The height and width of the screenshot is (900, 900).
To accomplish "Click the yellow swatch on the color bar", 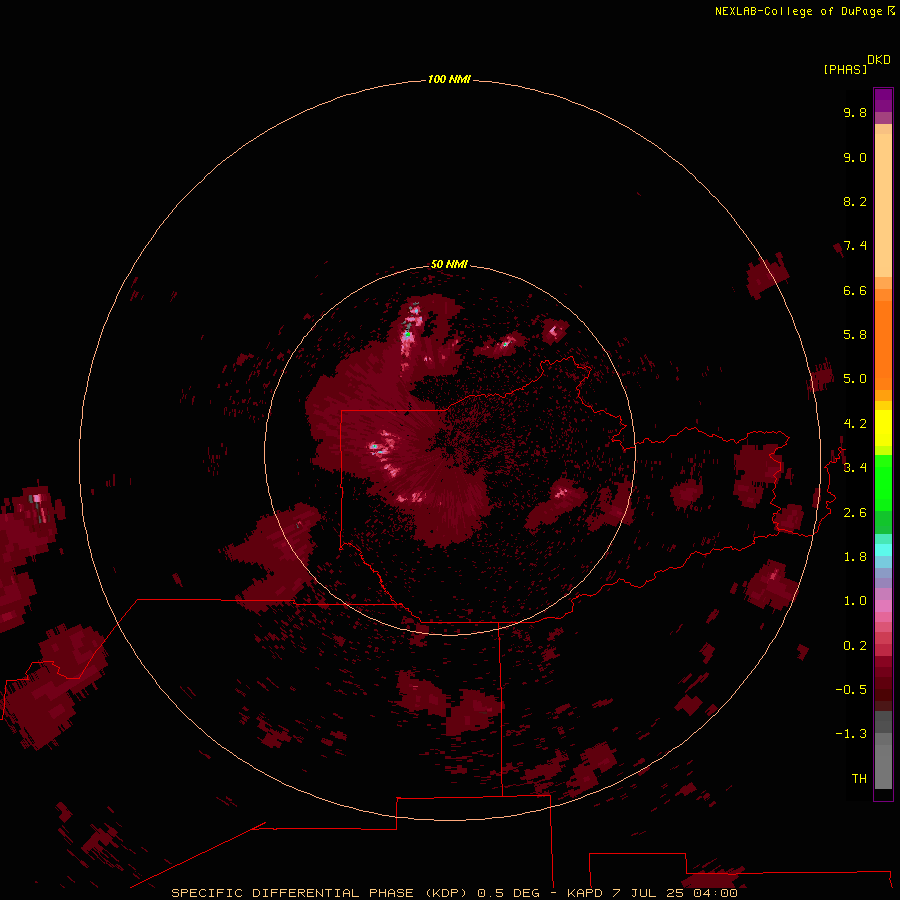I will point(883,428).
